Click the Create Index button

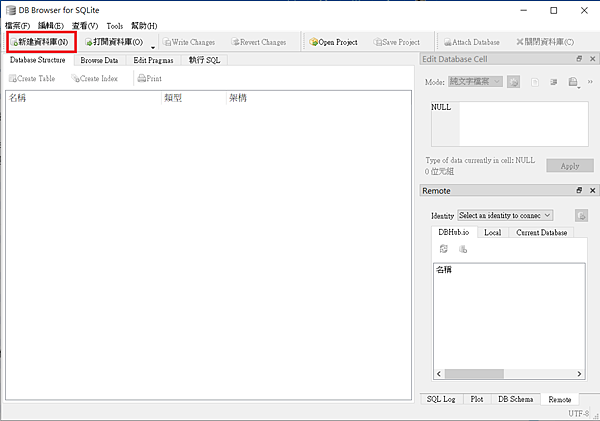[x=95, y=78]
